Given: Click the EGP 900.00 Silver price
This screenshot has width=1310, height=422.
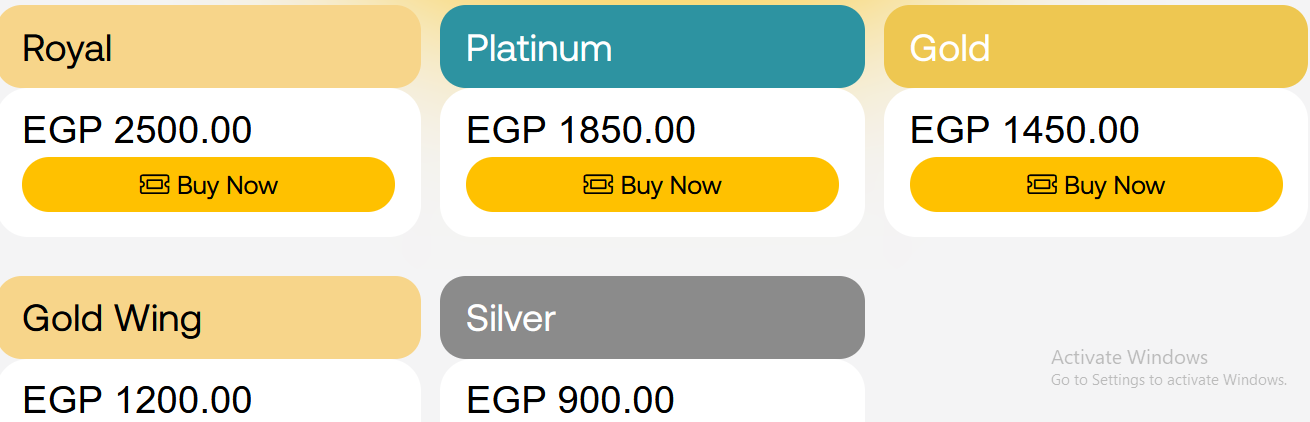Looking at the screenshot, I should [x=570, y=400].
